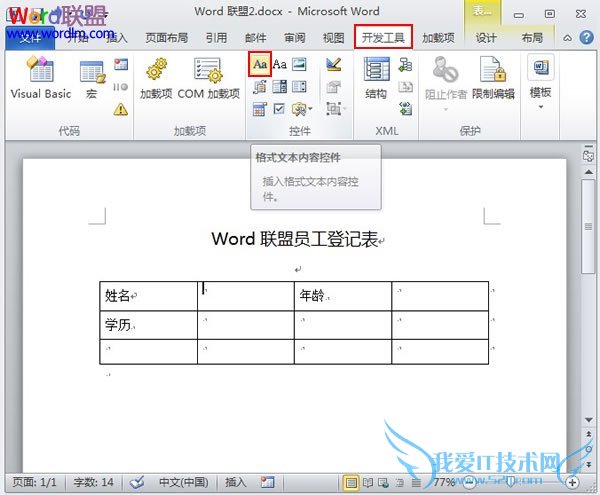Switch to the 开发工具 tab

click(383, 37)
